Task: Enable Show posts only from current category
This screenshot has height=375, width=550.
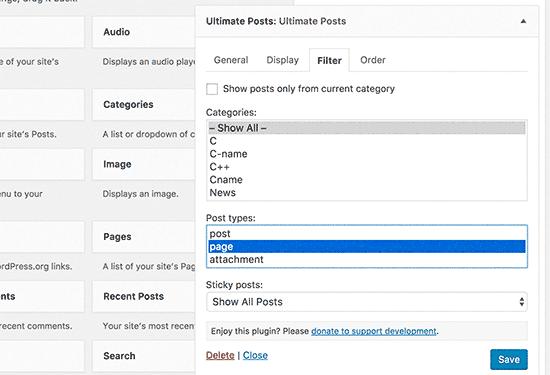Action: pos(212,89)
